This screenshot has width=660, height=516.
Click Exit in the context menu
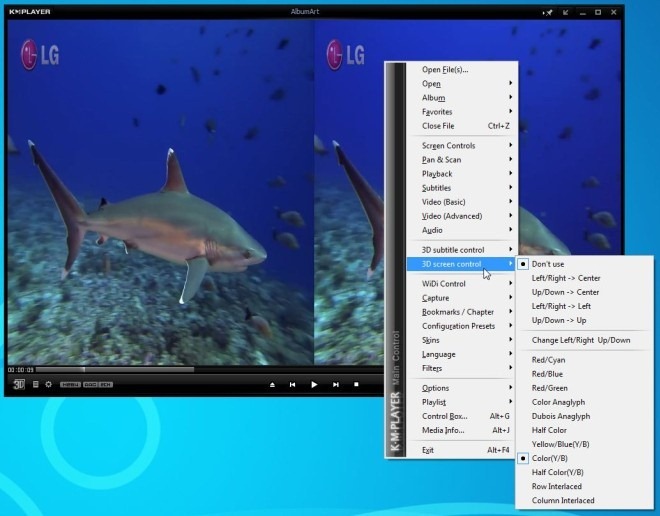pyautogui.click(x=462, y=450)
